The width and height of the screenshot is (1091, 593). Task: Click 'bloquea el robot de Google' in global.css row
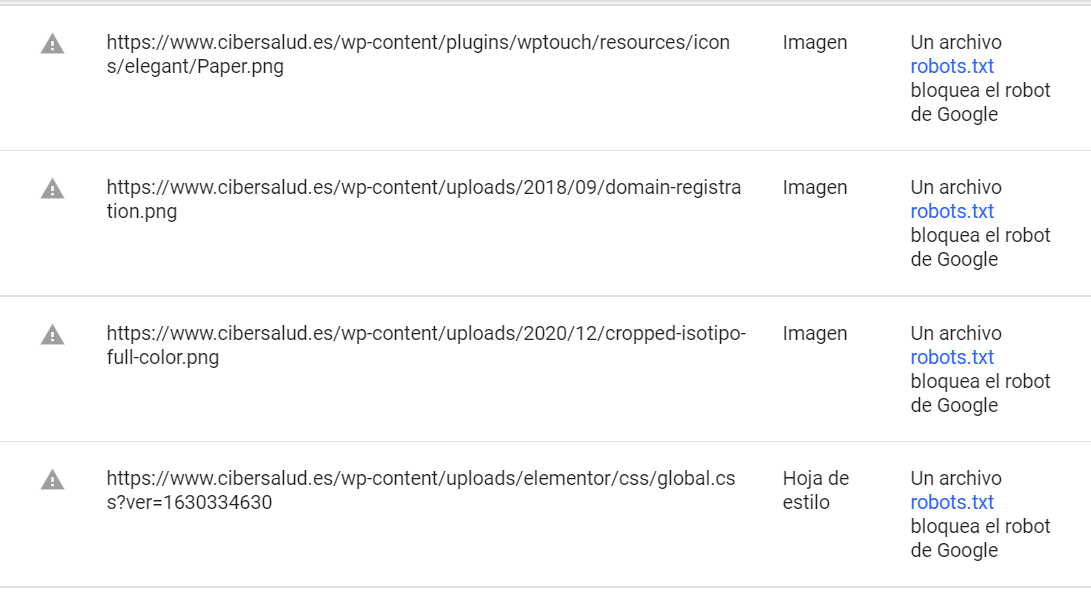(x=980, y=538)
